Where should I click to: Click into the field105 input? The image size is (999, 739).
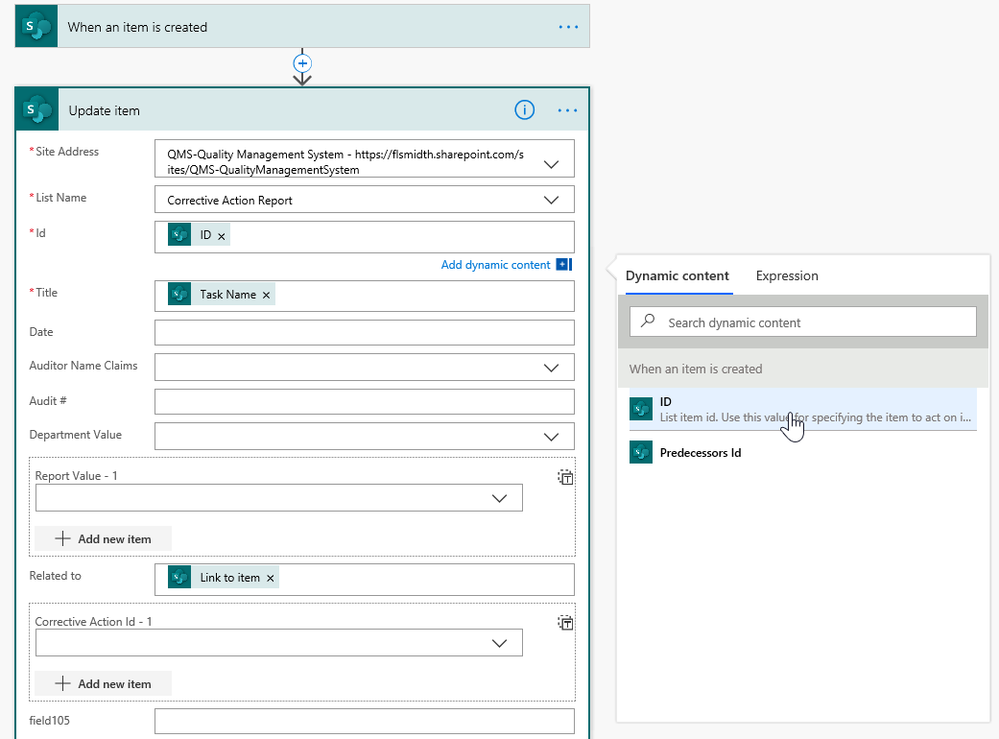pyautogui.click(x=364, y=722)
